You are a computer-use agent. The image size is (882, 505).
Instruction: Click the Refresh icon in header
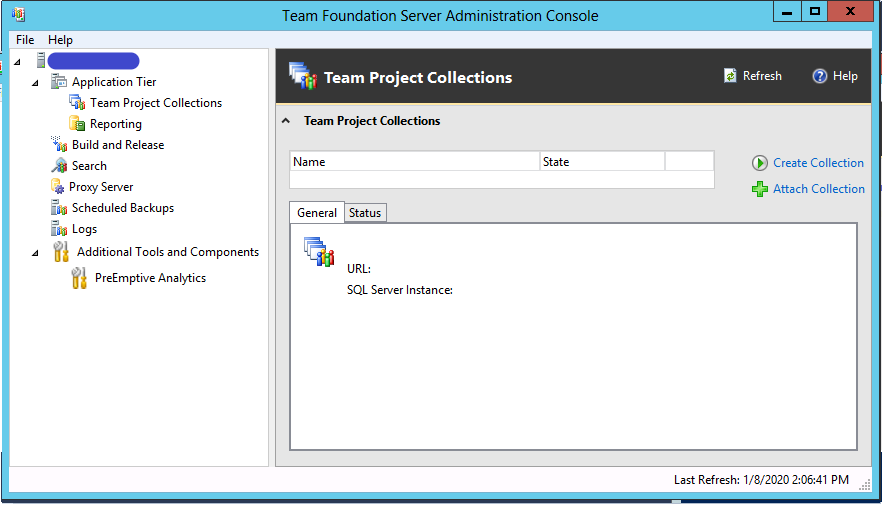pos(730,76)
